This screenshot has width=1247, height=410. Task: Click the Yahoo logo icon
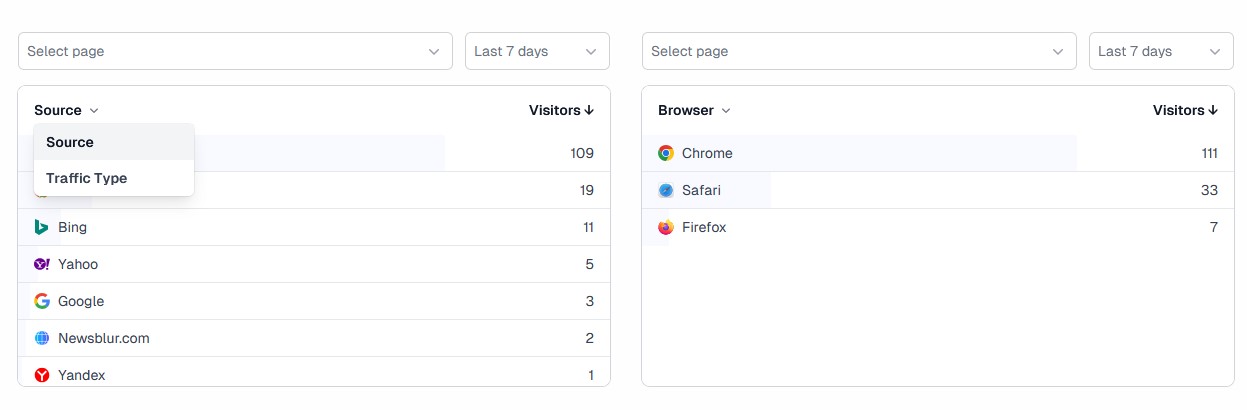pyautogui.click(x=42, y=264)
